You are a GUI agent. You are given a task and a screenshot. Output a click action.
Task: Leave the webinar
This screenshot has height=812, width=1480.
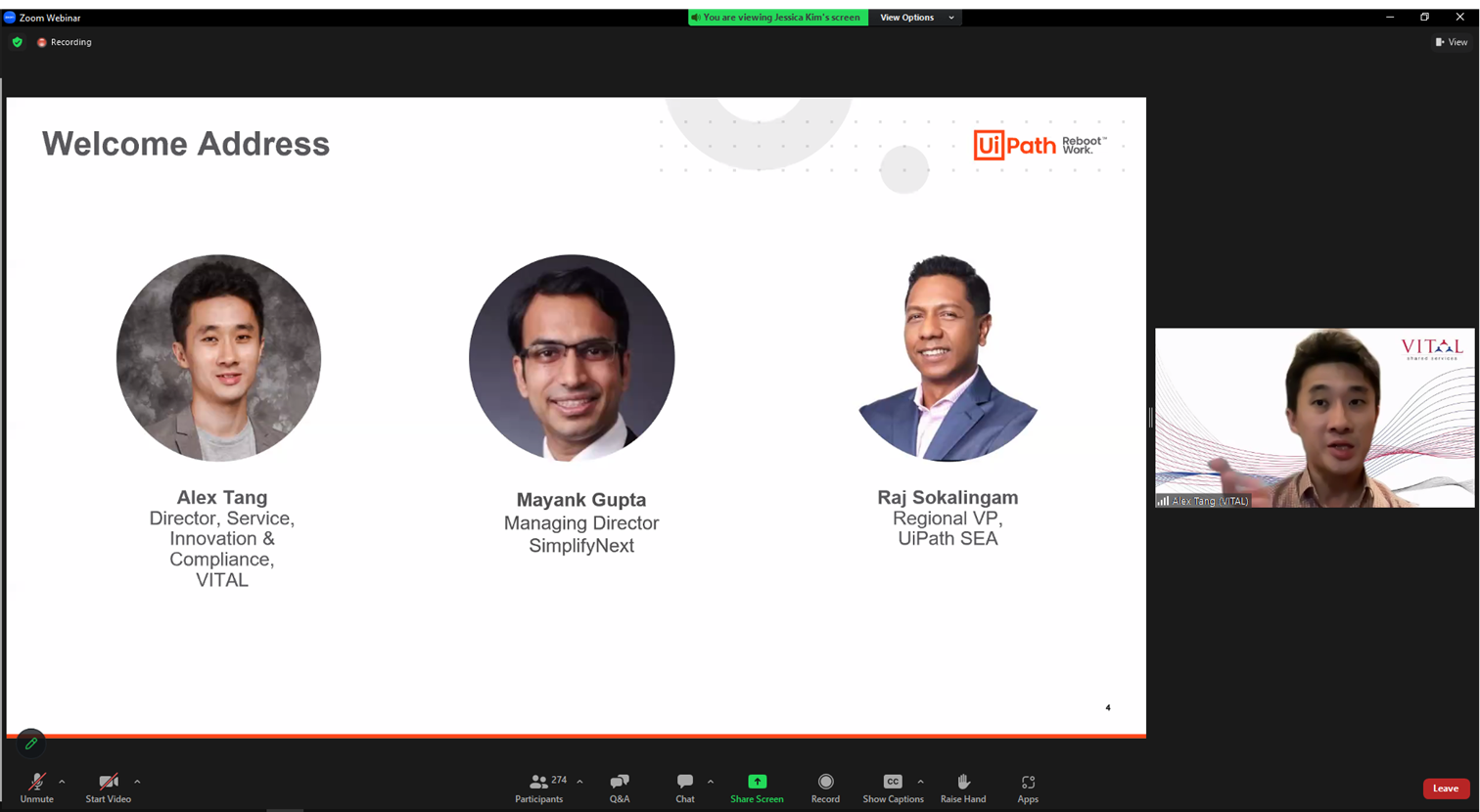pos(1446,789)
